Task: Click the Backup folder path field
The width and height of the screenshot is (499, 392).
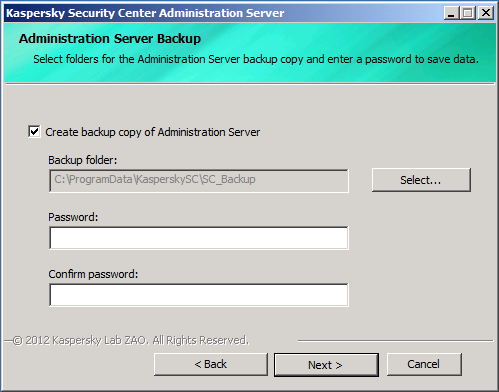Action: tap(199, 181)
